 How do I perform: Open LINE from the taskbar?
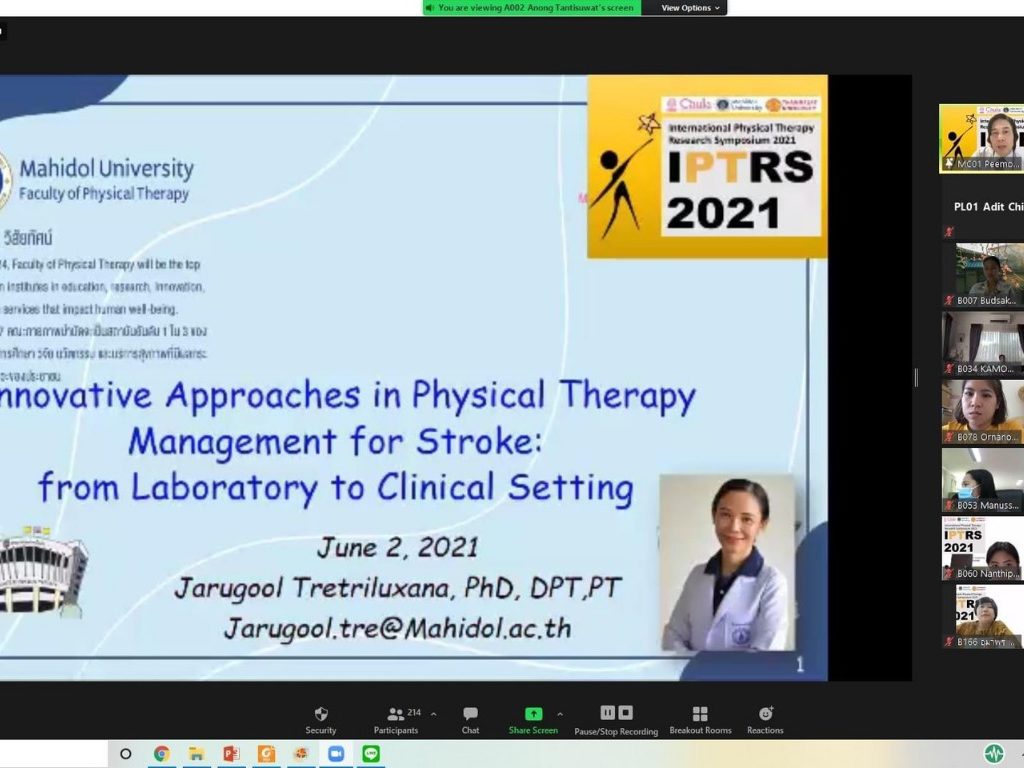(371, 754)
